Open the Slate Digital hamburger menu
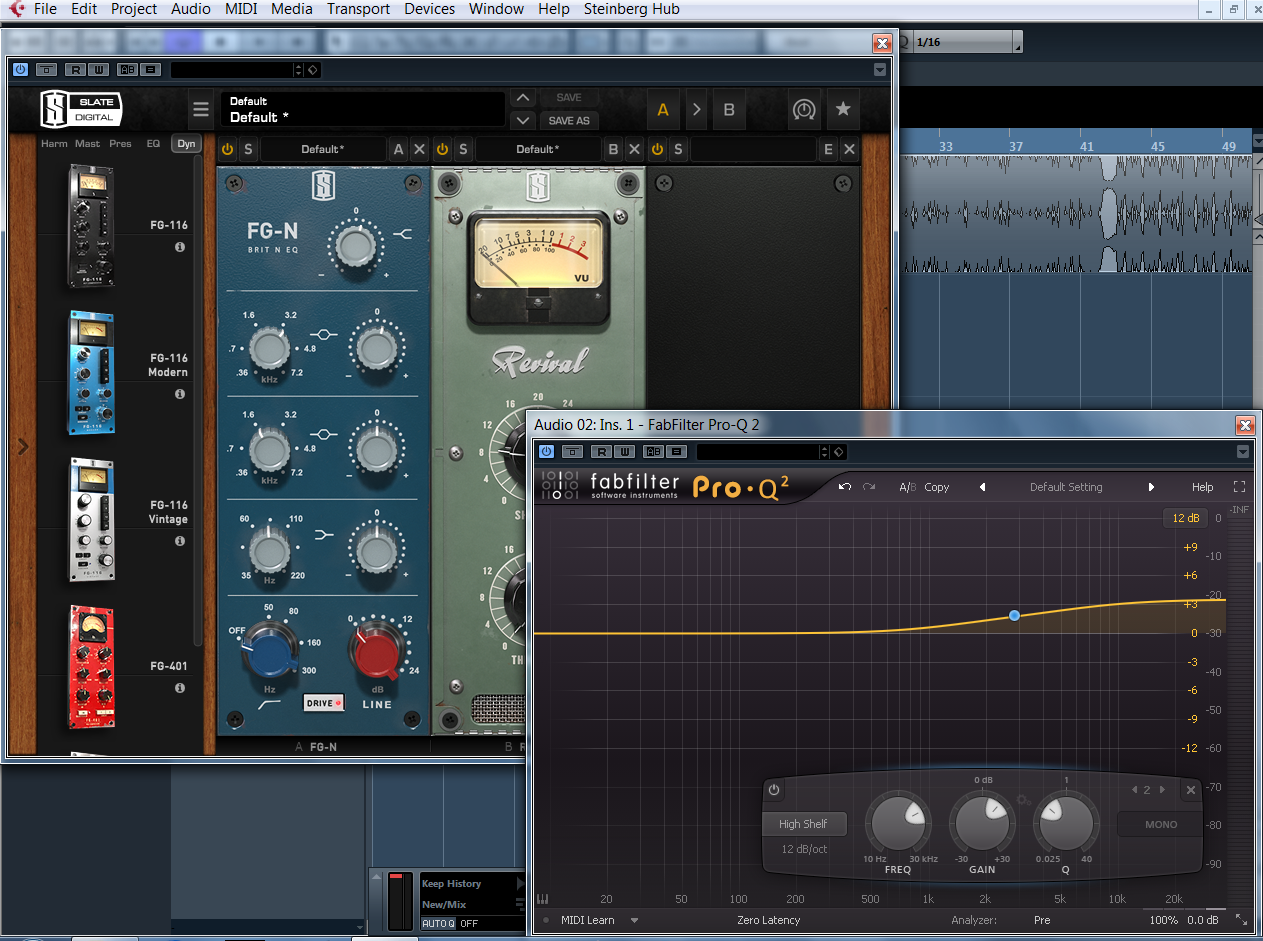1263x941 pixels. (x=202, y=110)
